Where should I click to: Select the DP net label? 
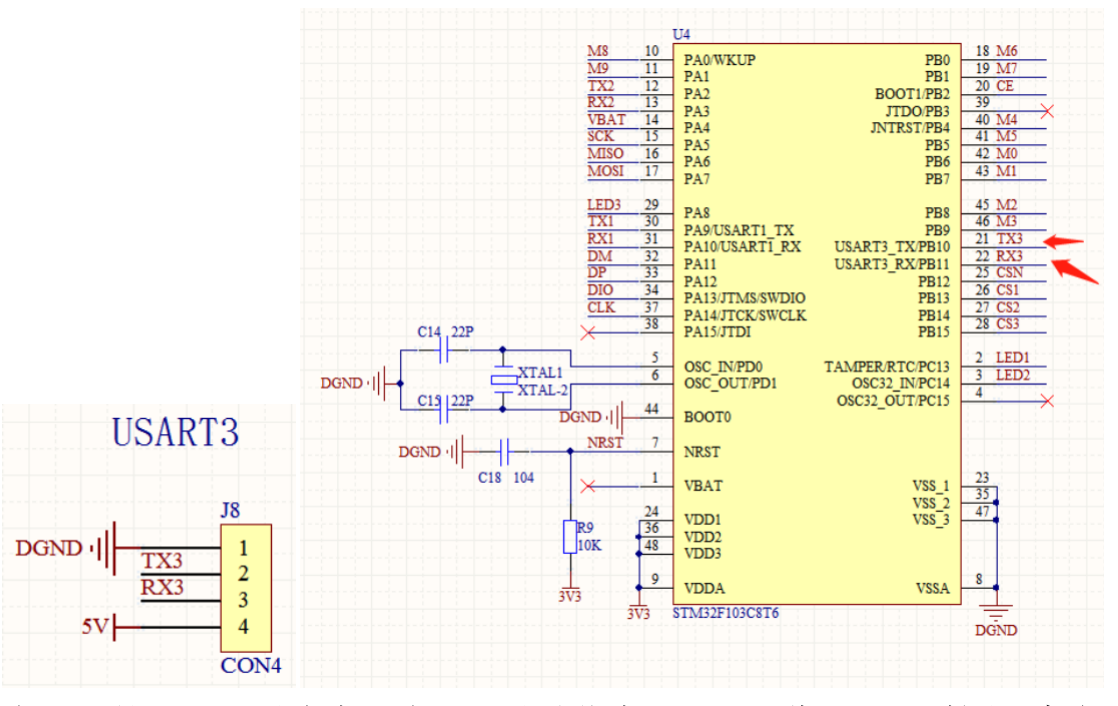point(597,272)
